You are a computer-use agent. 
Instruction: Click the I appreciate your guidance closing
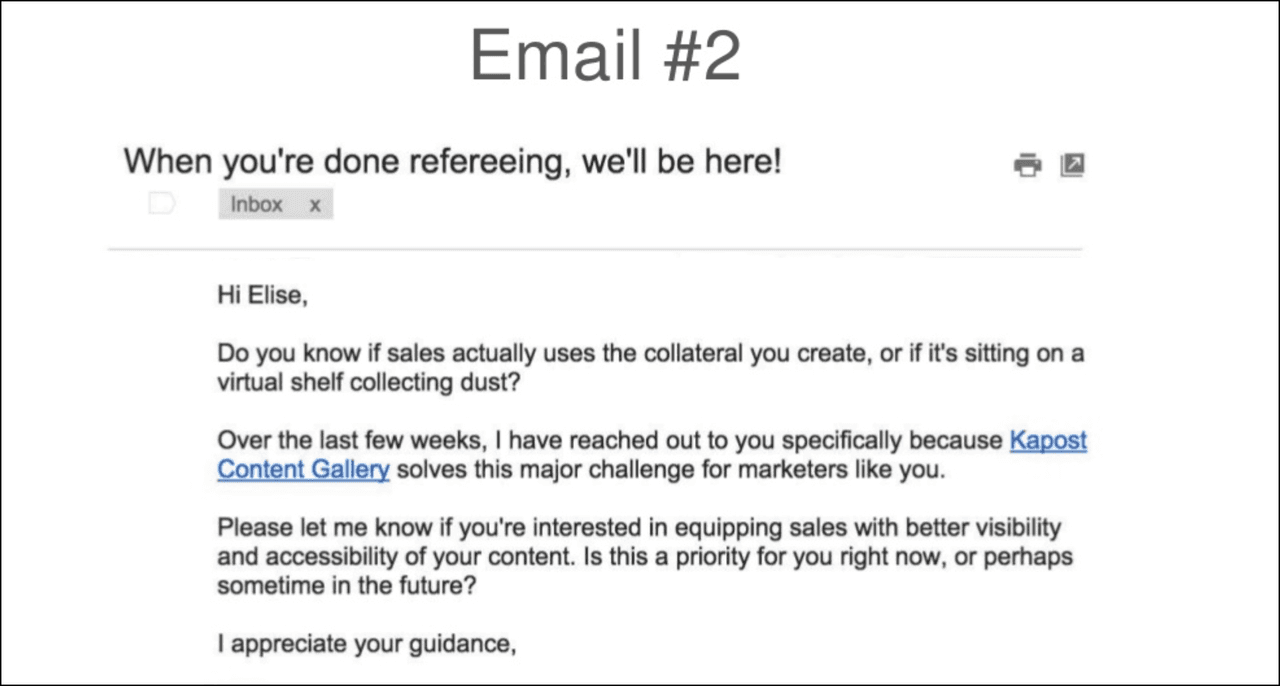pyautogui.click(x=366, y=643)
